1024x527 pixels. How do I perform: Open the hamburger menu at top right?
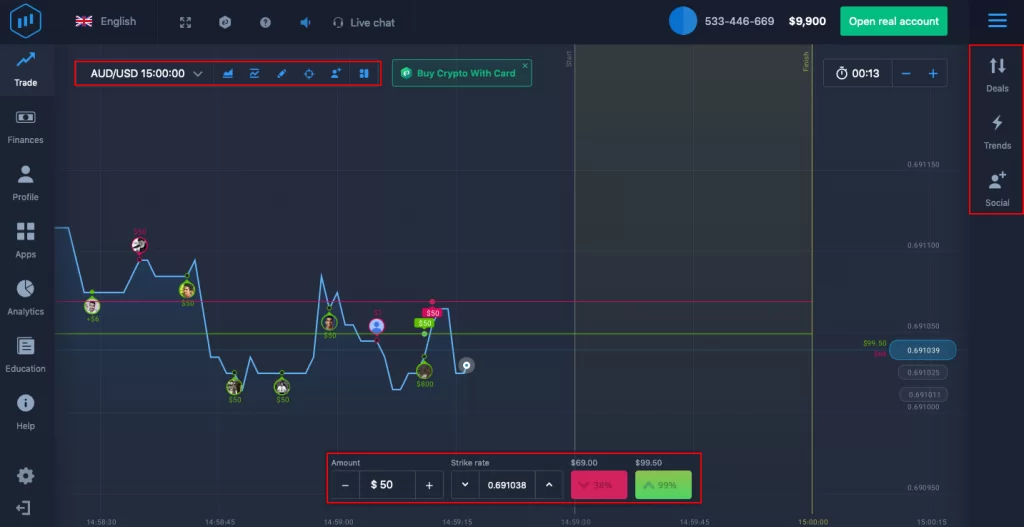coord(996,20)
